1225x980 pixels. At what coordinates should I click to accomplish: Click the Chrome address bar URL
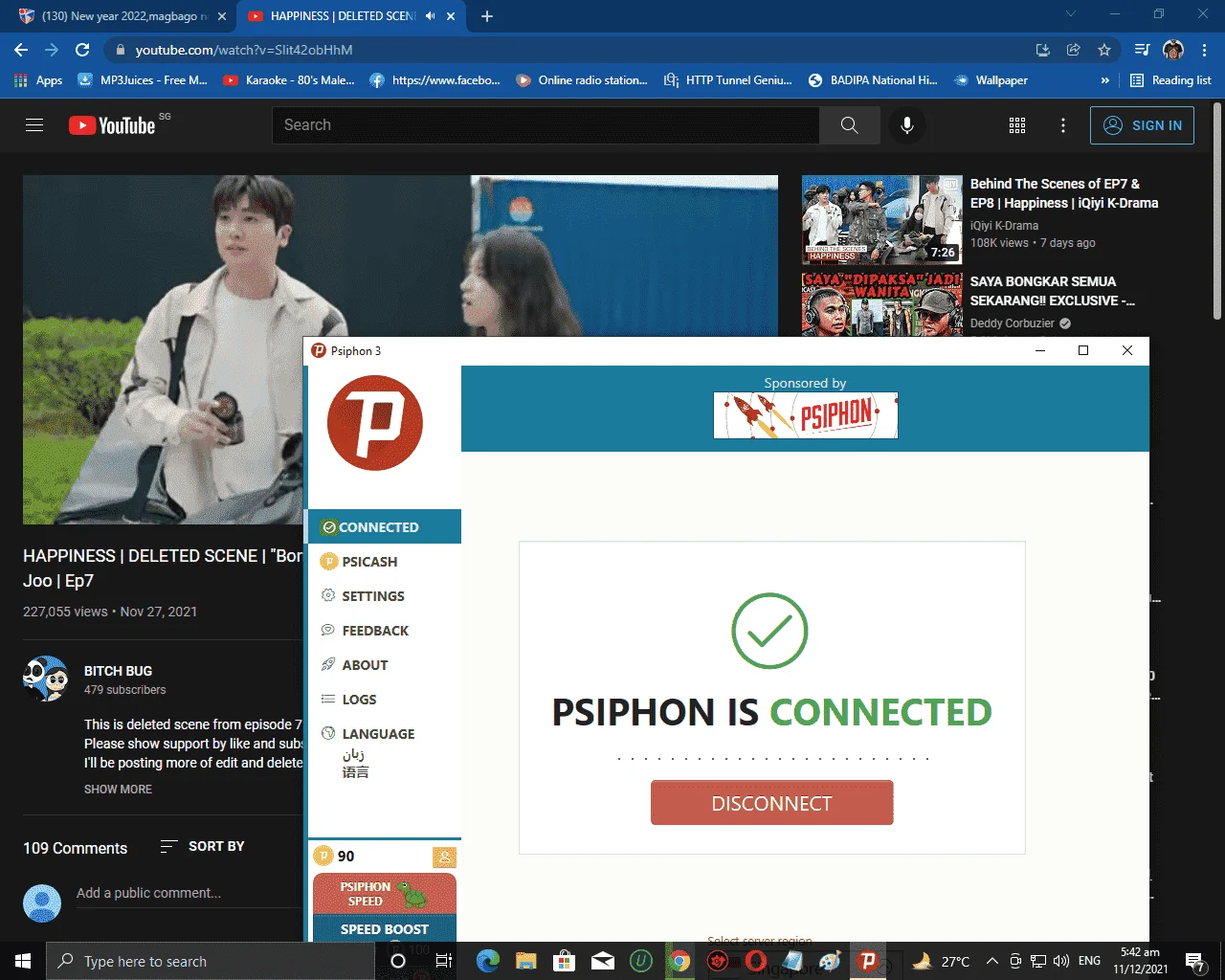(x=244, y=50)
